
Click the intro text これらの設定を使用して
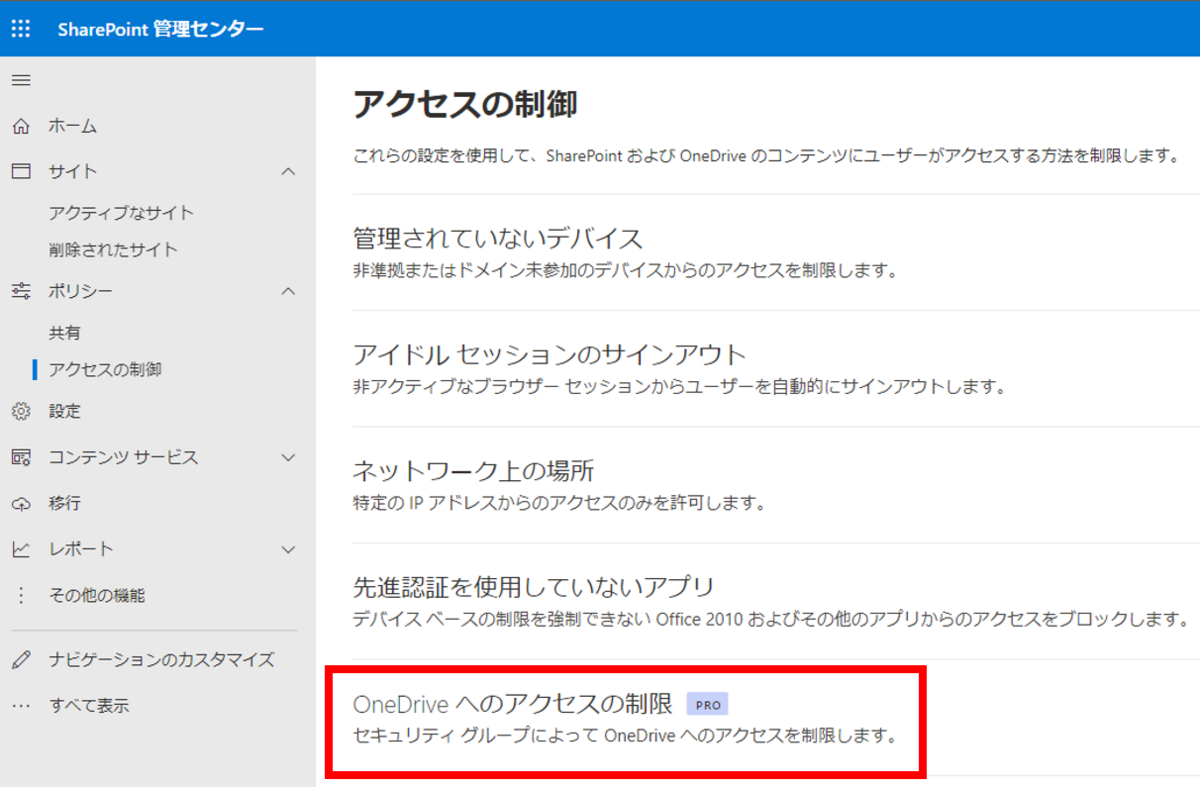click(766, 157)
